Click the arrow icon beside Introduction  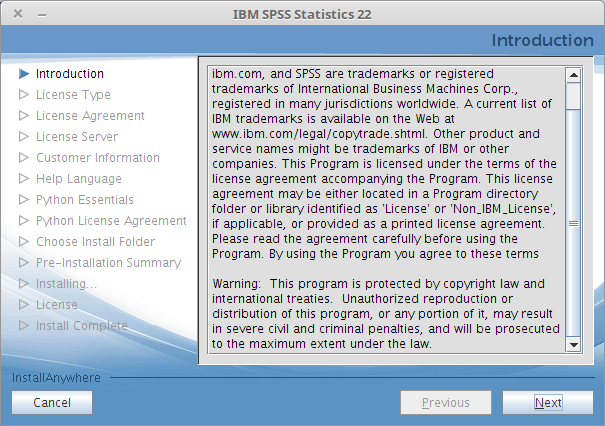point(24,74)
